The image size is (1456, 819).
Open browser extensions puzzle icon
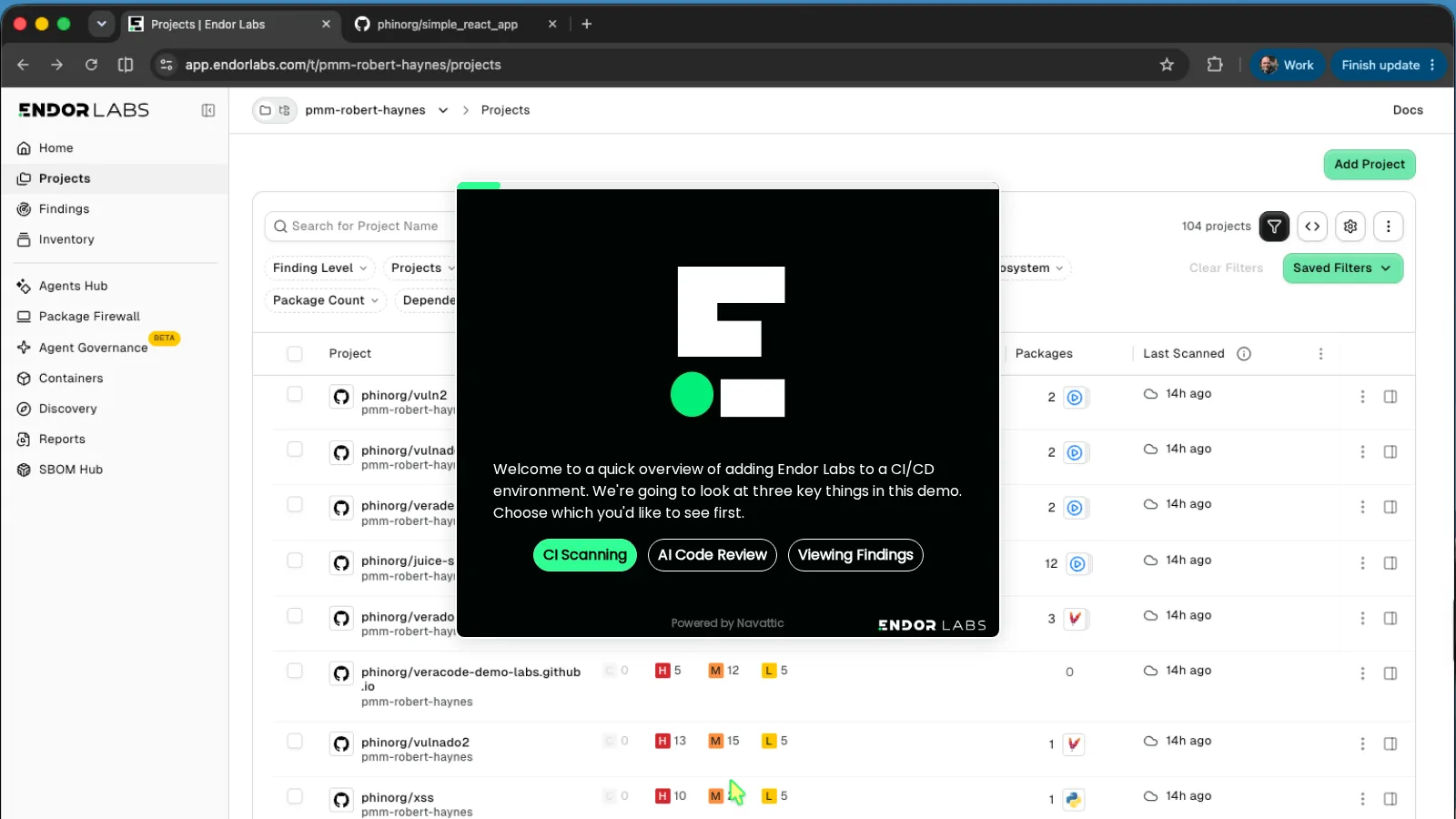coord(1215,65)
